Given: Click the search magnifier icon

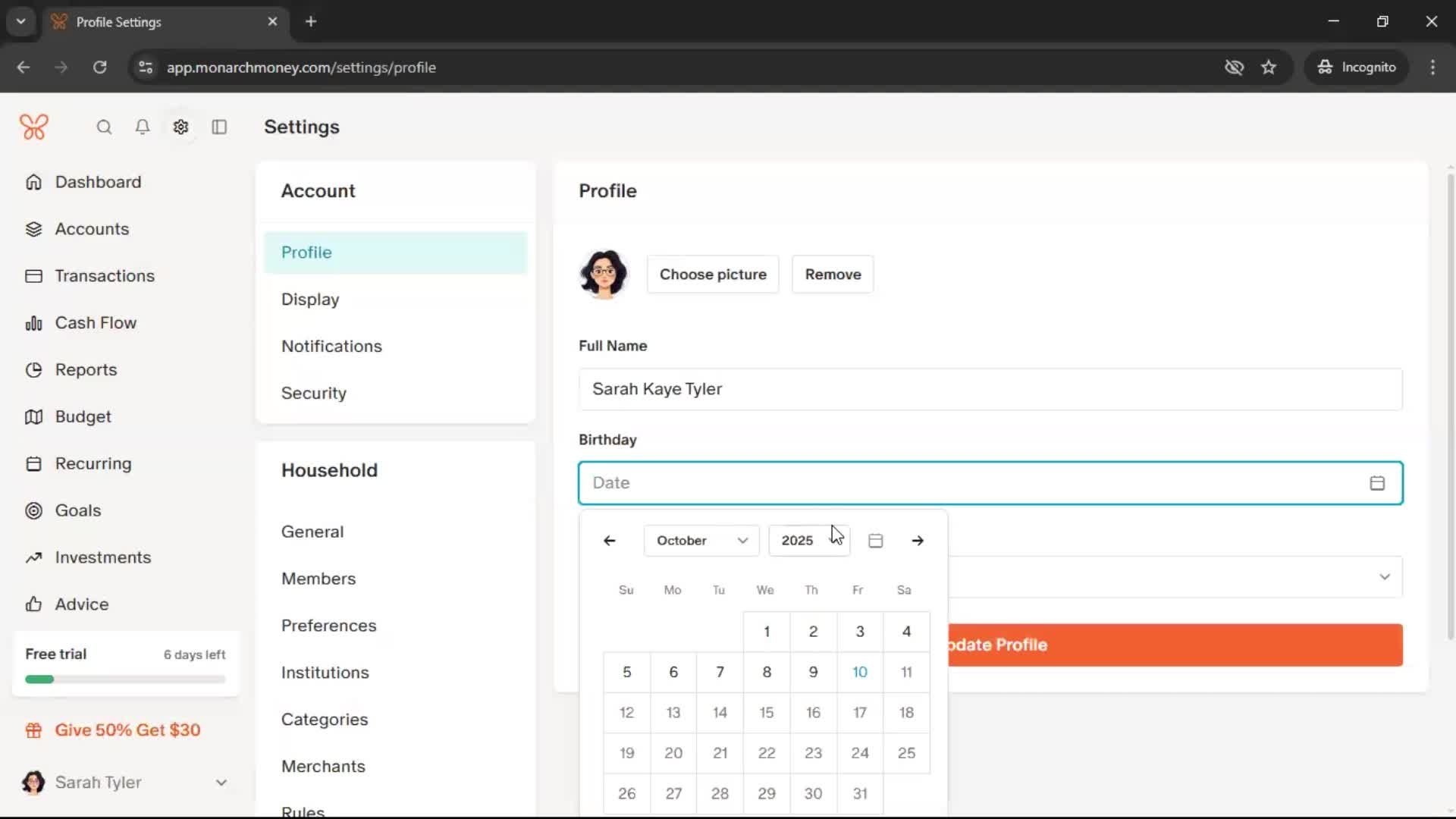Looking at the screenshot, I should (x=104, y=127).
